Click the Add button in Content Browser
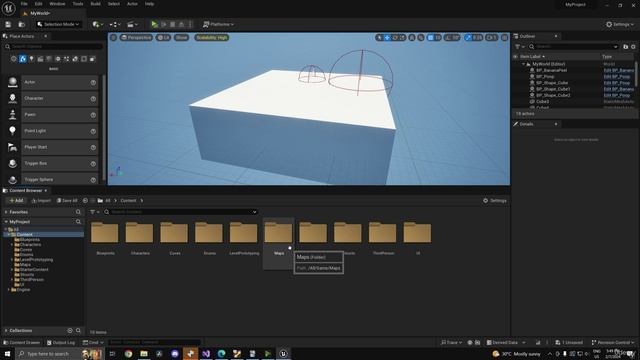The image size is (640, 360). pos(16,201)
